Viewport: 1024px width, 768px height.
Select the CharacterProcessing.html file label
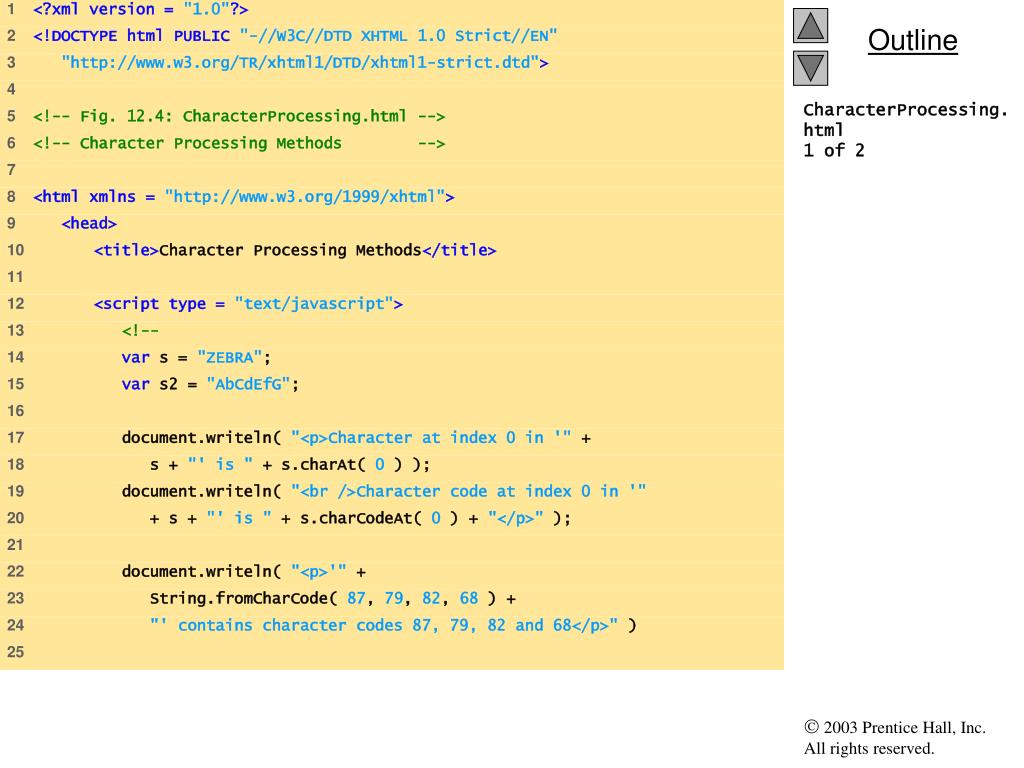(x=905, y=120)
